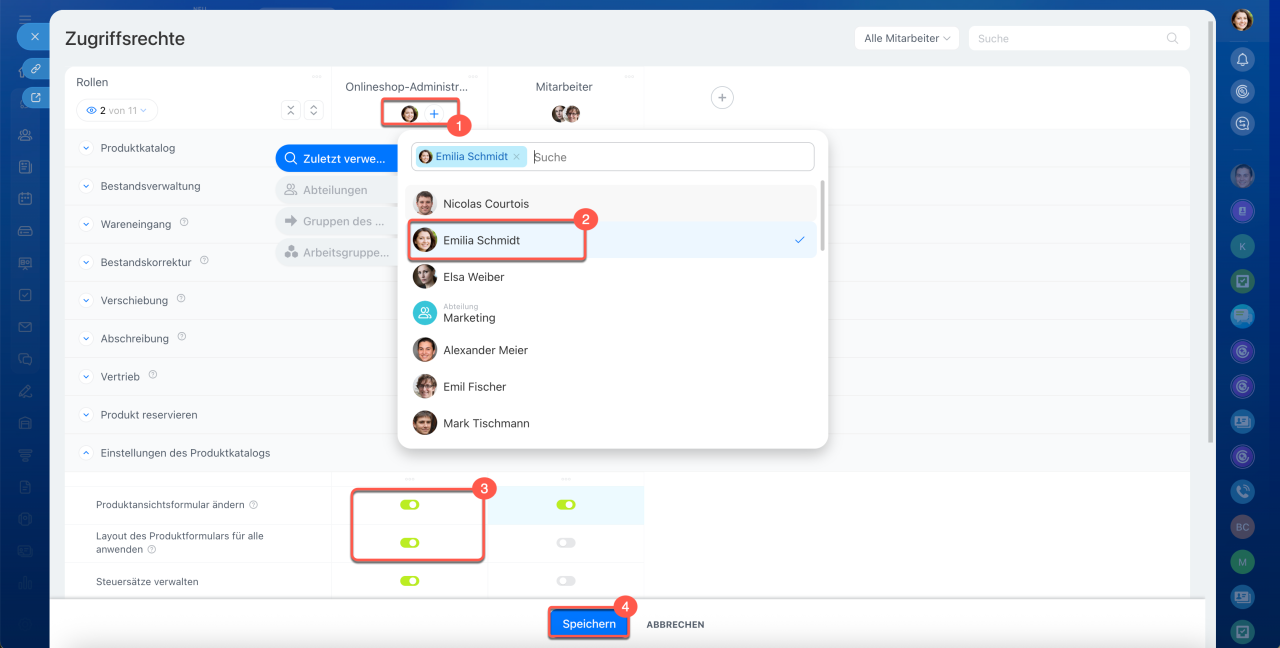1280x648 pixels.
Task: Open the Marketing department icon in the list
Action: point(425,313)
